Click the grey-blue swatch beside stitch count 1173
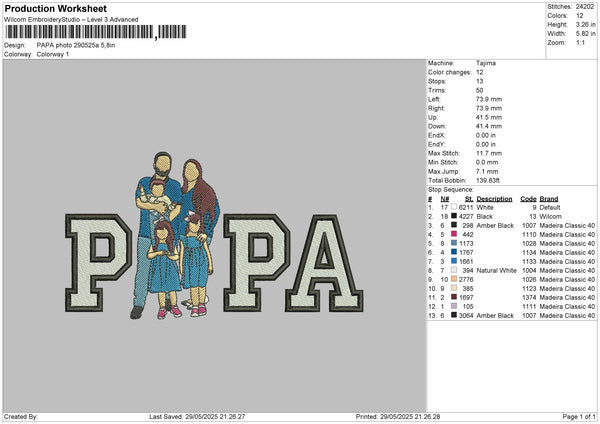 coord(454,243)
